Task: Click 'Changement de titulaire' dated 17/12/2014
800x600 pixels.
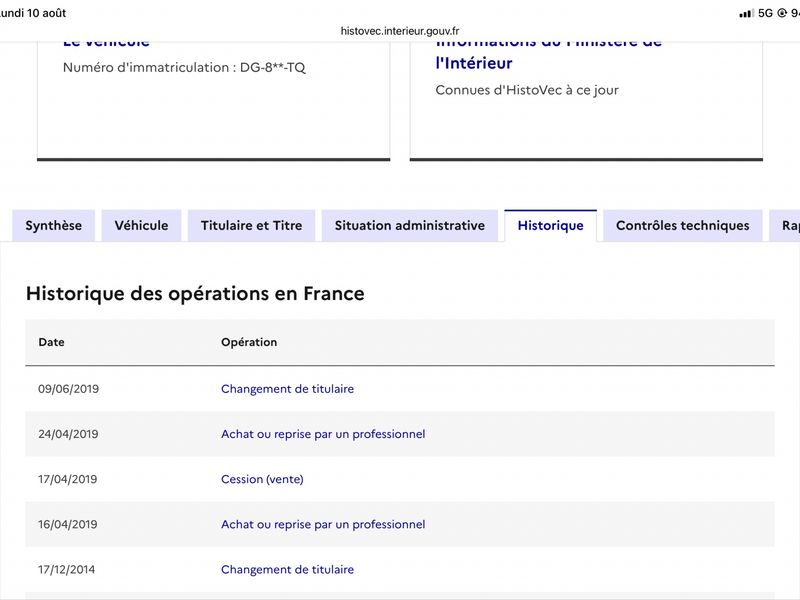Action: tap(287, 569)
